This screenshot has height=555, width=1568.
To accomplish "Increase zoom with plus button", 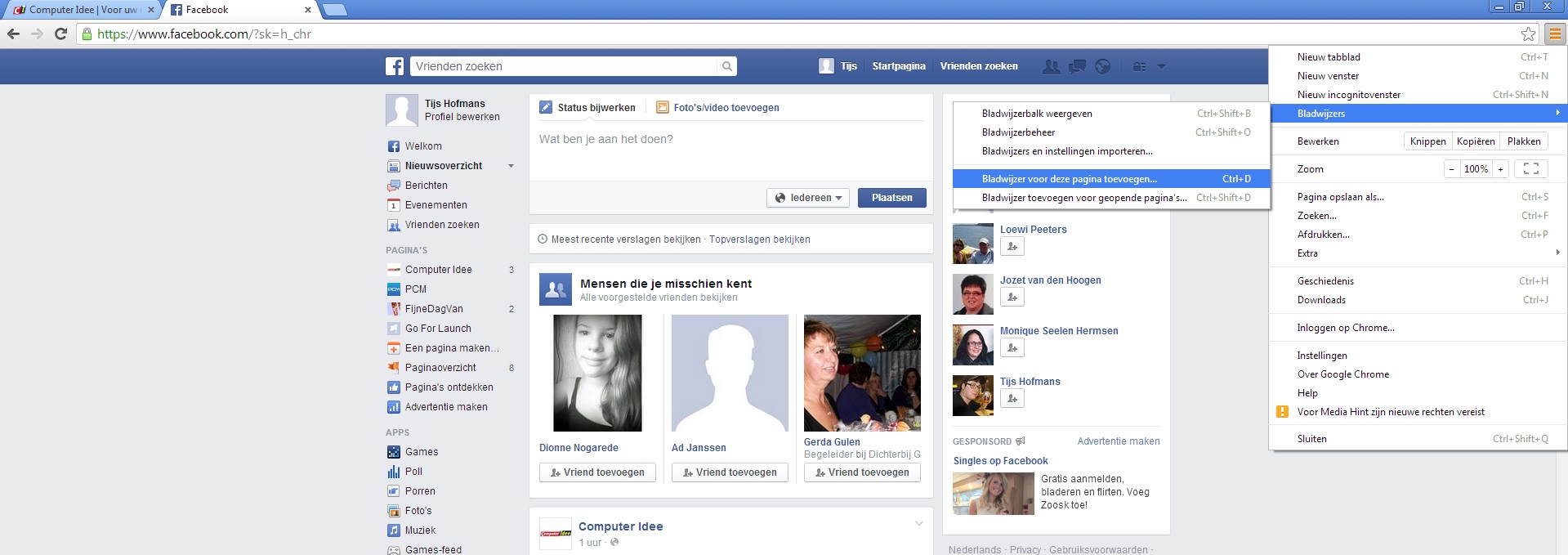I will click(1500, 169).
